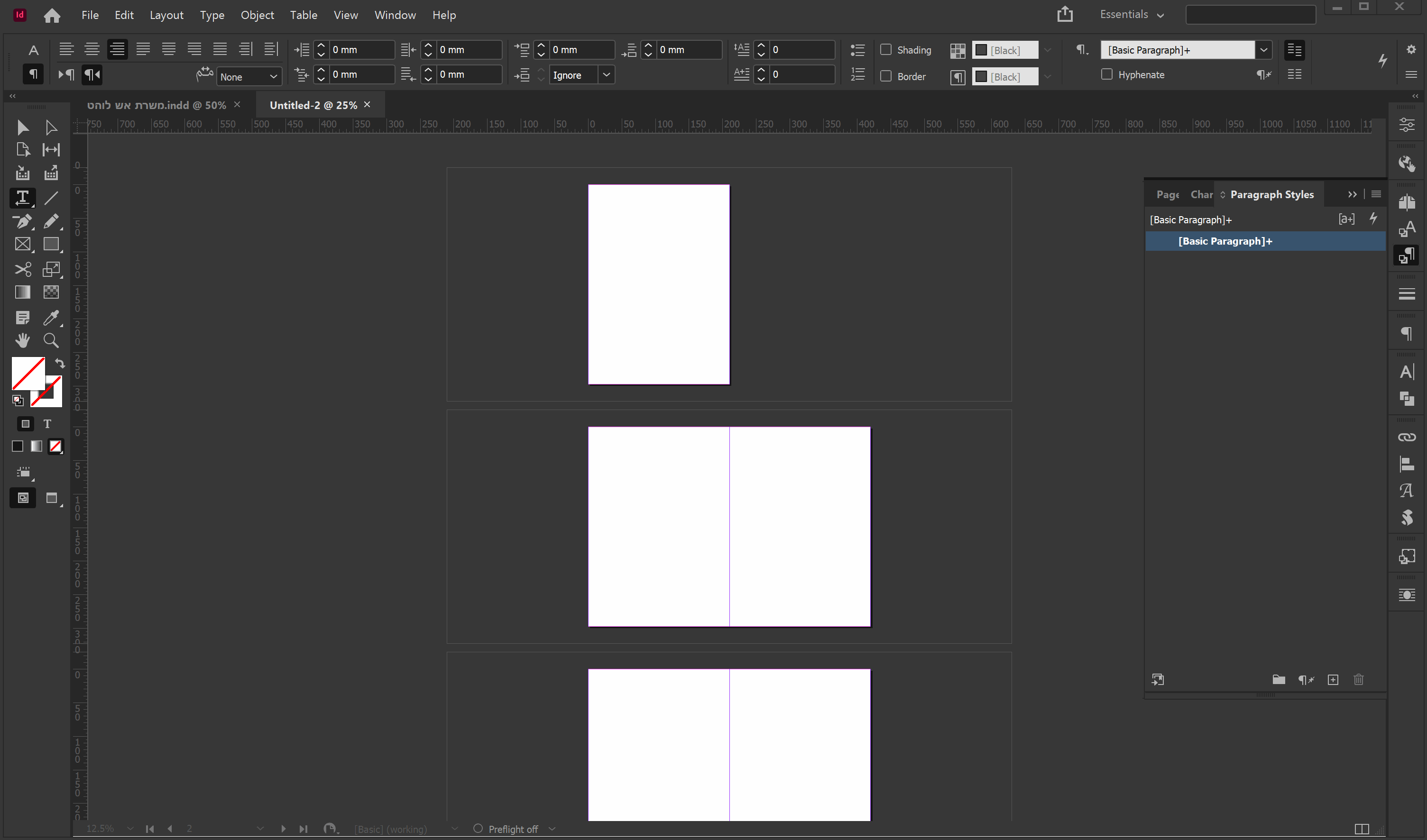Viewport: 1427px width, 840px height.
Task: Select the Zoom tool
Action: 51,340
